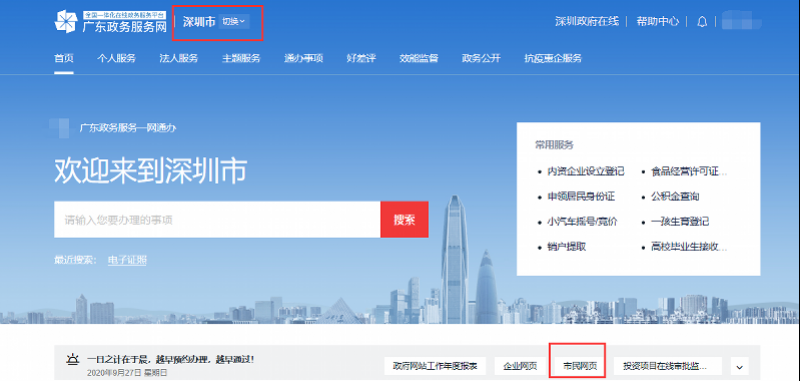800x381 pixels.
Task: Open 食品经营许可证 service link
Action: [x=689, y=172]
